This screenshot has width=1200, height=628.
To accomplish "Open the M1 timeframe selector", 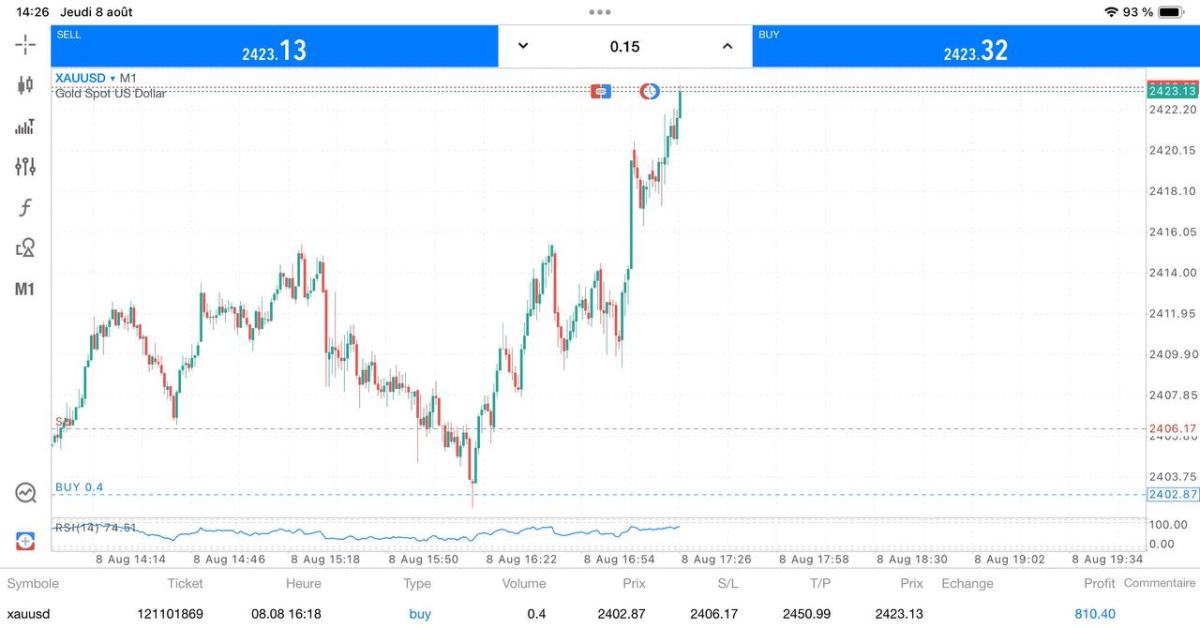I will tap(25, 289).
